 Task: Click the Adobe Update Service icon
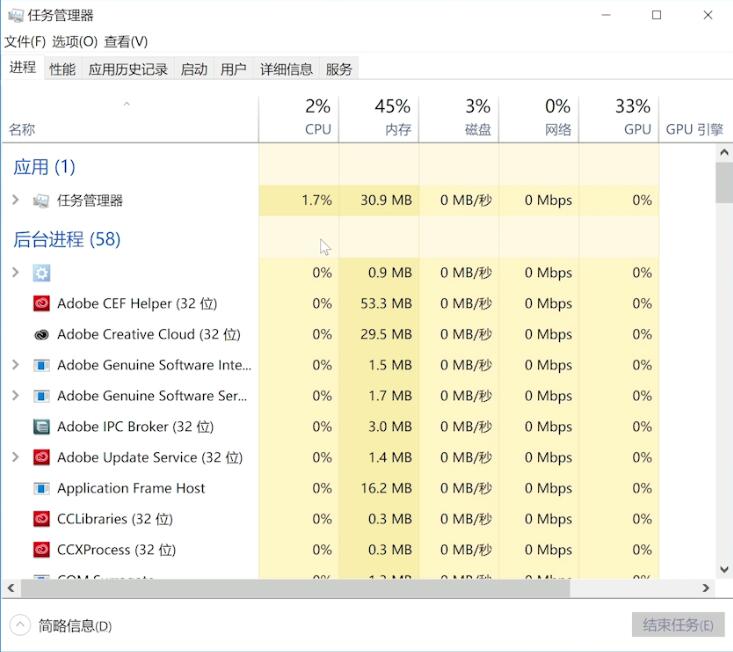coord(42,458)
